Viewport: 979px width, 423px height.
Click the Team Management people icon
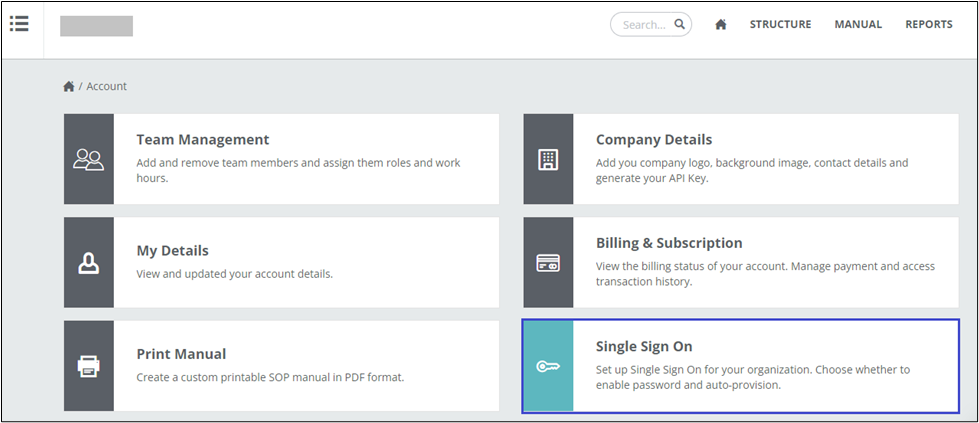coord(88,159)
